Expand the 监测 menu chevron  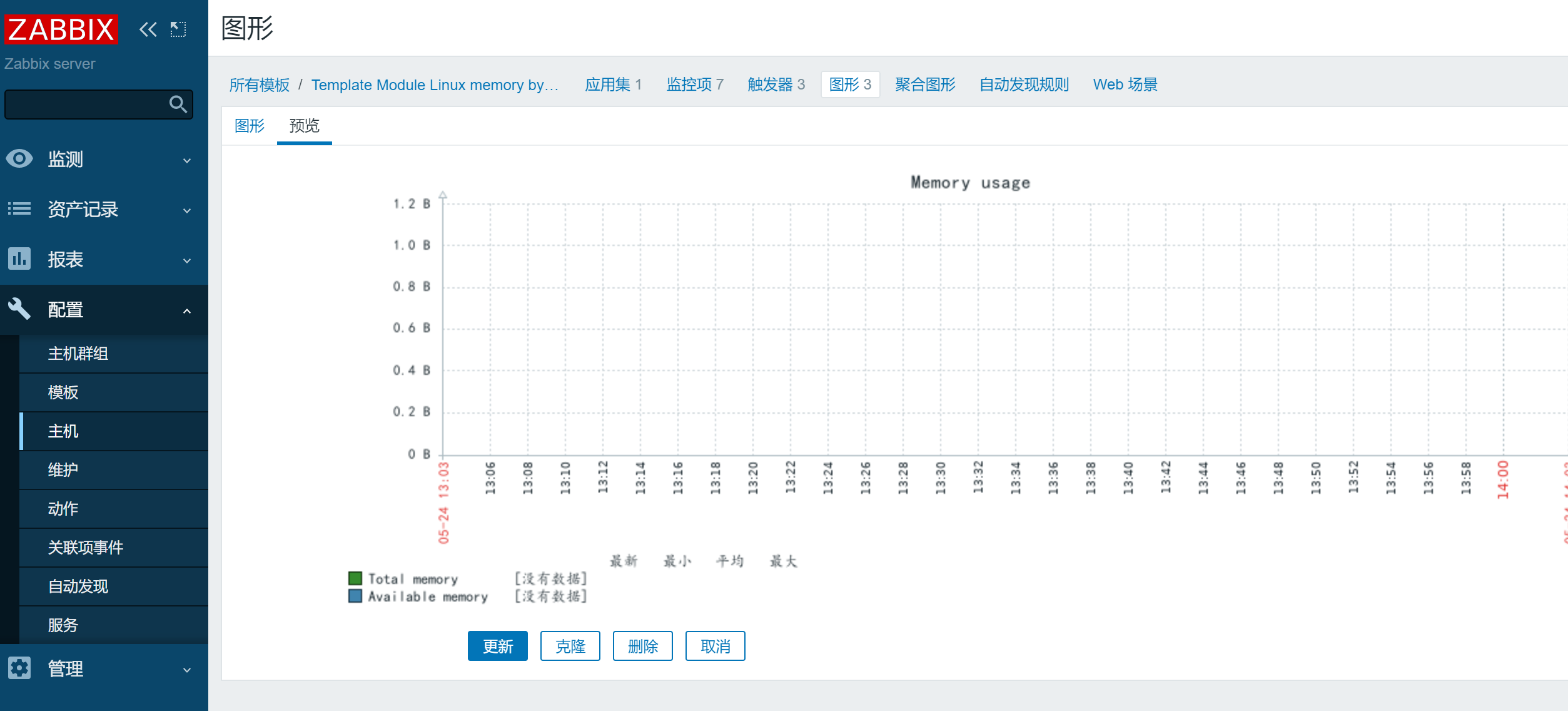pyautogui.click(x=187, y=160)
